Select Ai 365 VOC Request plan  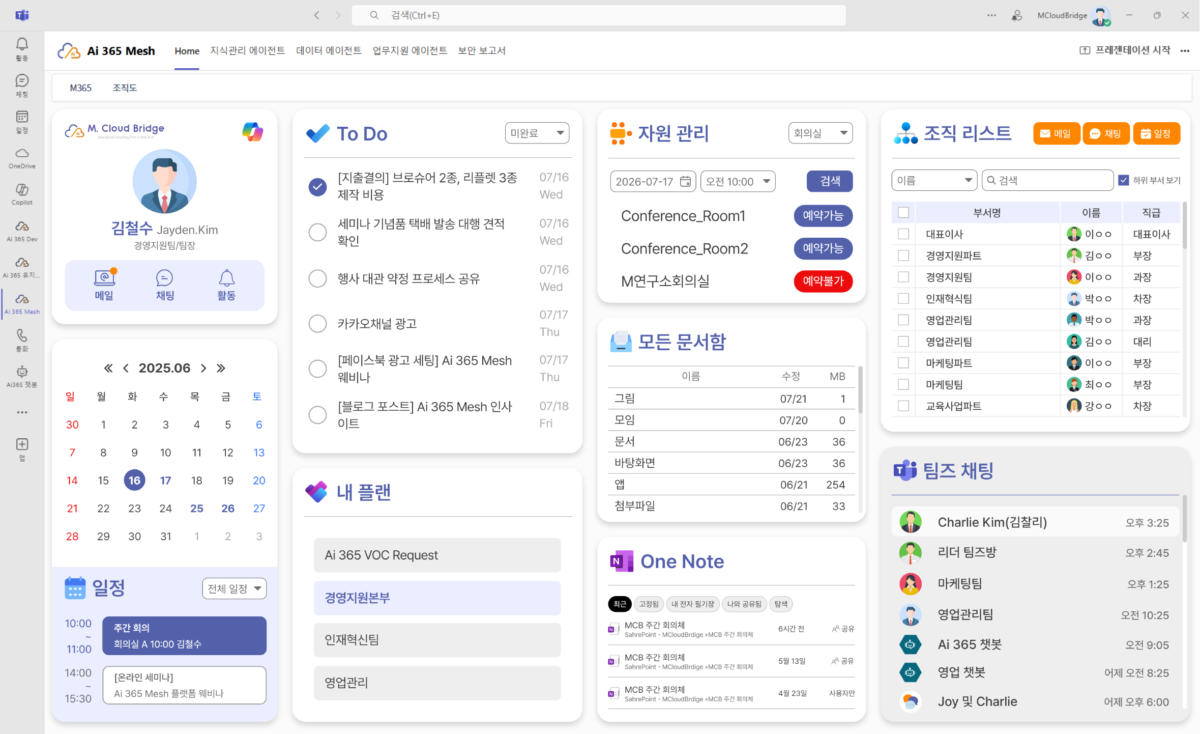pyautogui.click(x=437, y=555)
